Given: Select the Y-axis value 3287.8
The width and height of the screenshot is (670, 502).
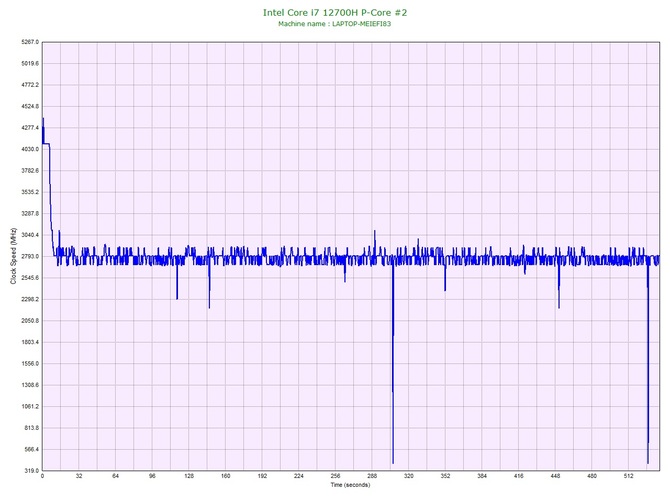Looking at the screenshot, I should (x=30, y=213).
